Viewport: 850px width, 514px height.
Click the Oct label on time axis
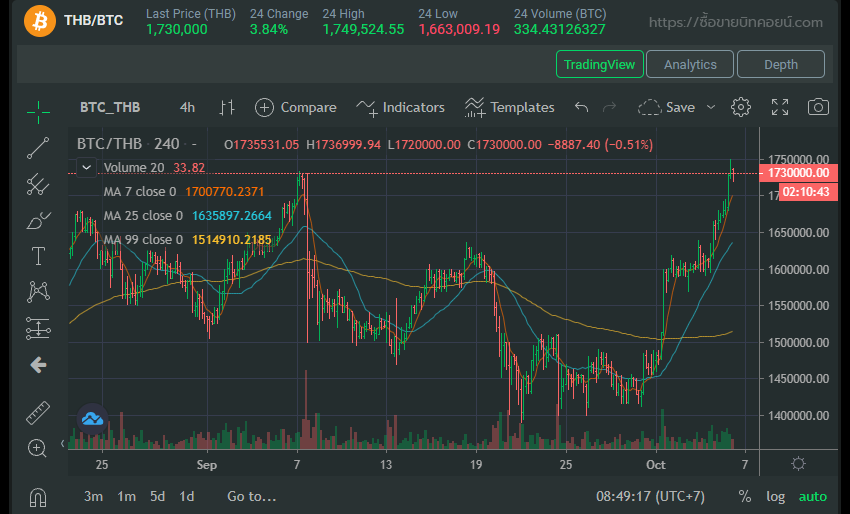[656, 465]
